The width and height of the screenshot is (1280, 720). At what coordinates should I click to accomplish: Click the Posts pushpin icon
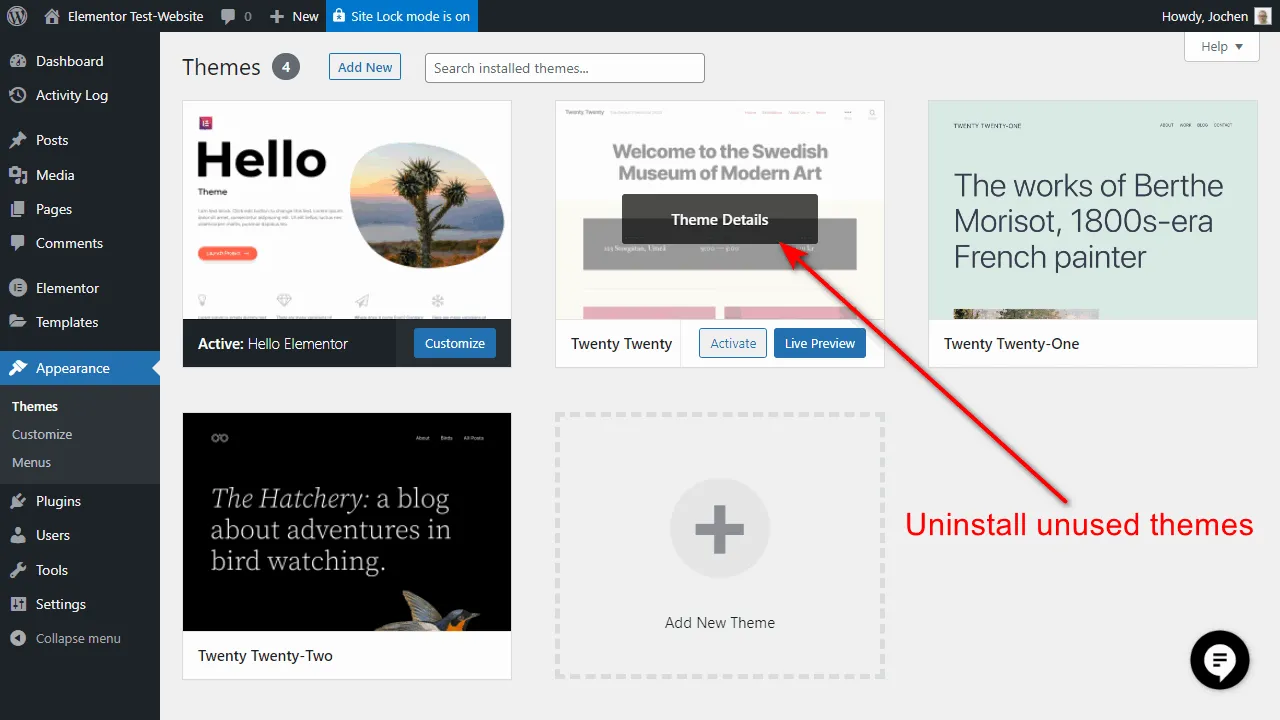tap(18, 140)
